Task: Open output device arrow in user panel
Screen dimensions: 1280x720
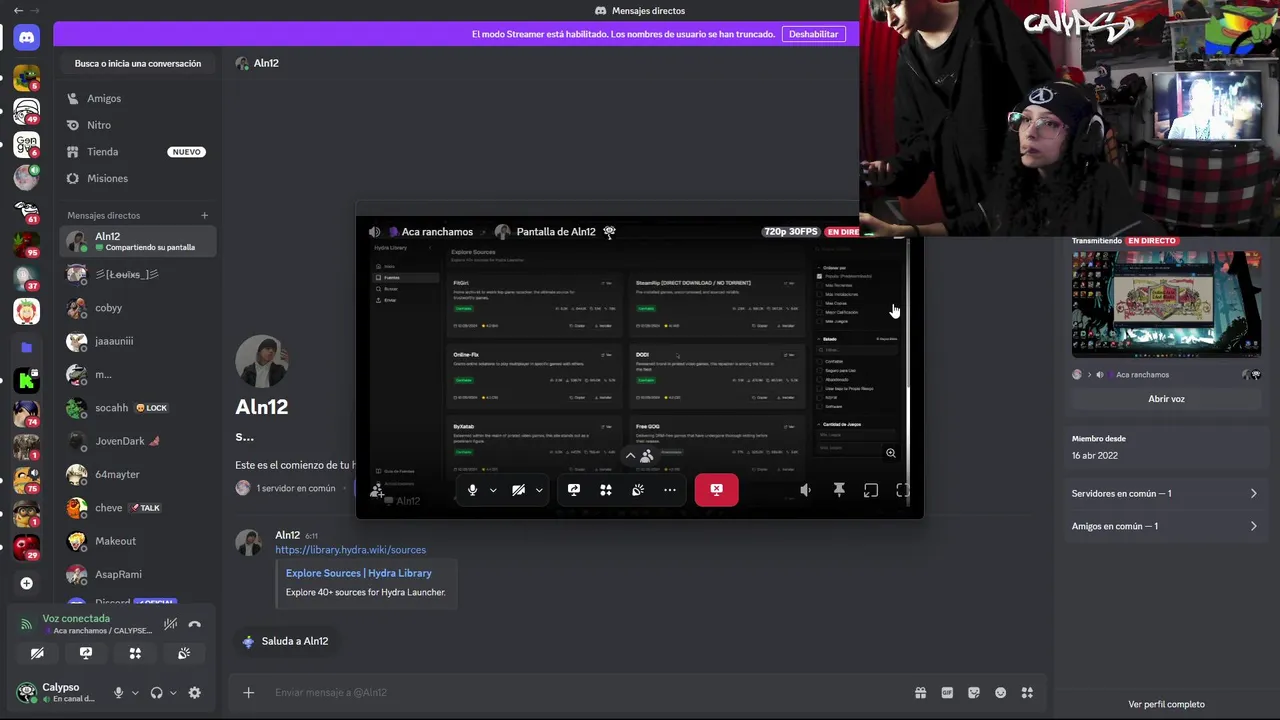Action: 173,692
